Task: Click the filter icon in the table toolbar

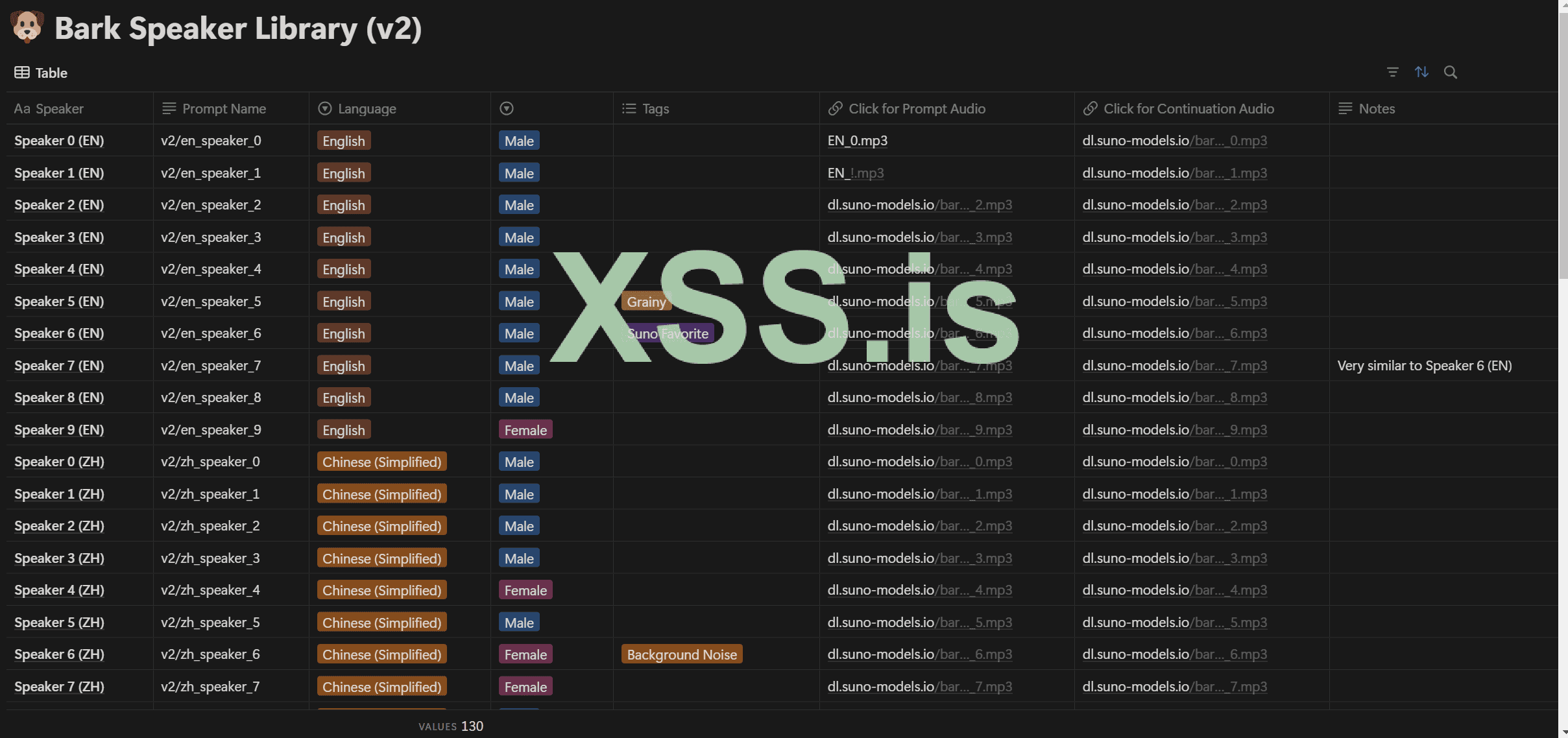Action: (1392, 72)
